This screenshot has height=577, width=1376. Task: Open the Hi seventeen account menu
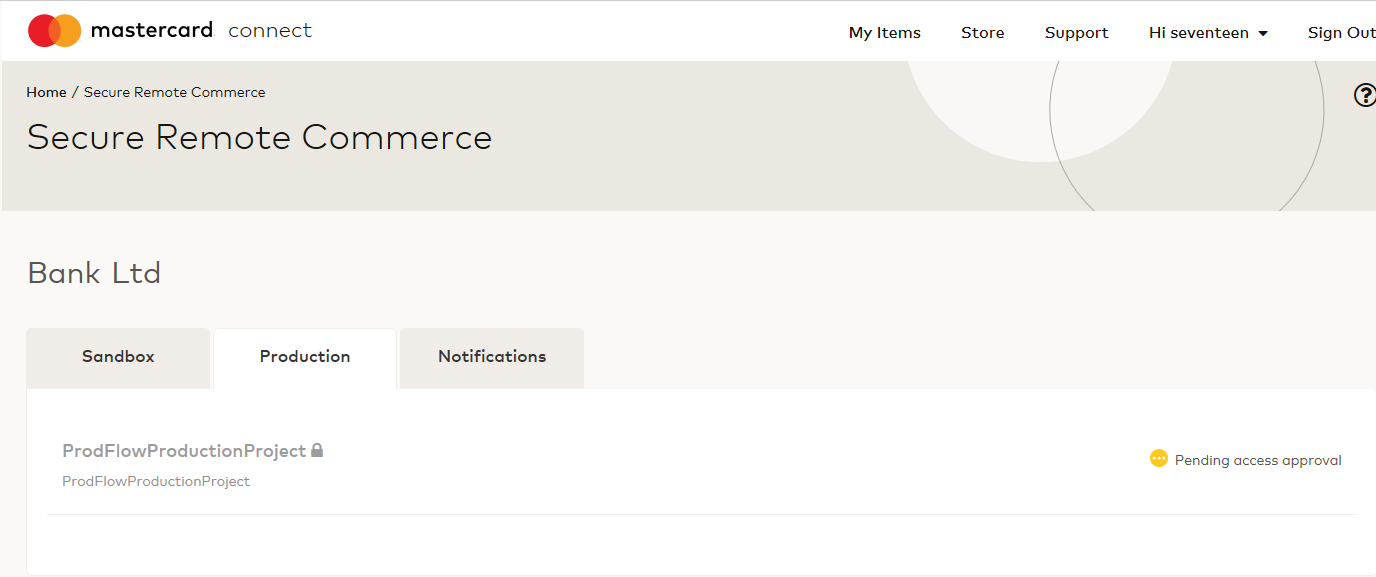click(x=1208, y=33)
